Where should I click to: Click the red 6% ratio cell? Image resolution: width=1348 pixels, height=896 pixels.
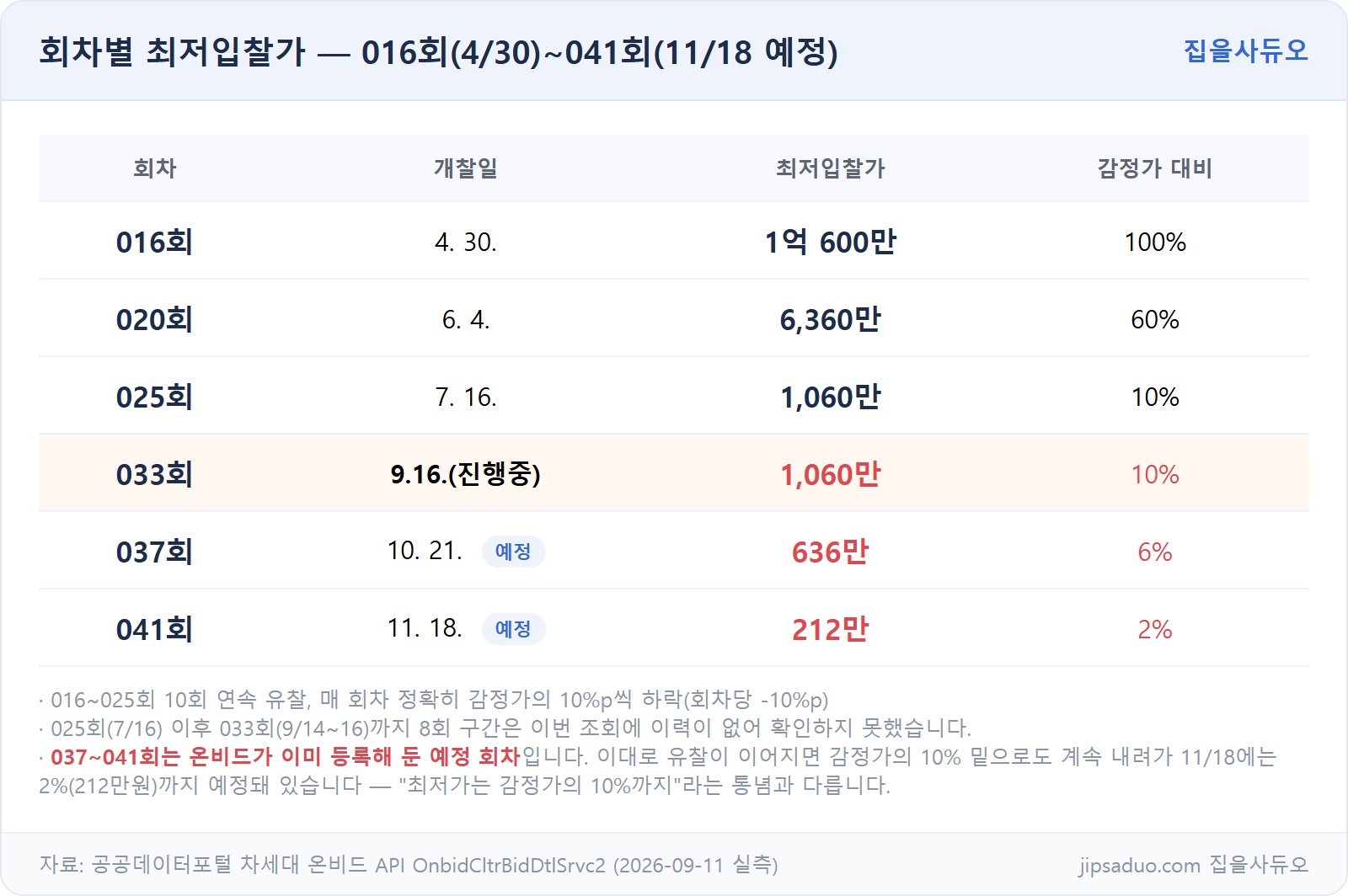(x=1155, y=552)
